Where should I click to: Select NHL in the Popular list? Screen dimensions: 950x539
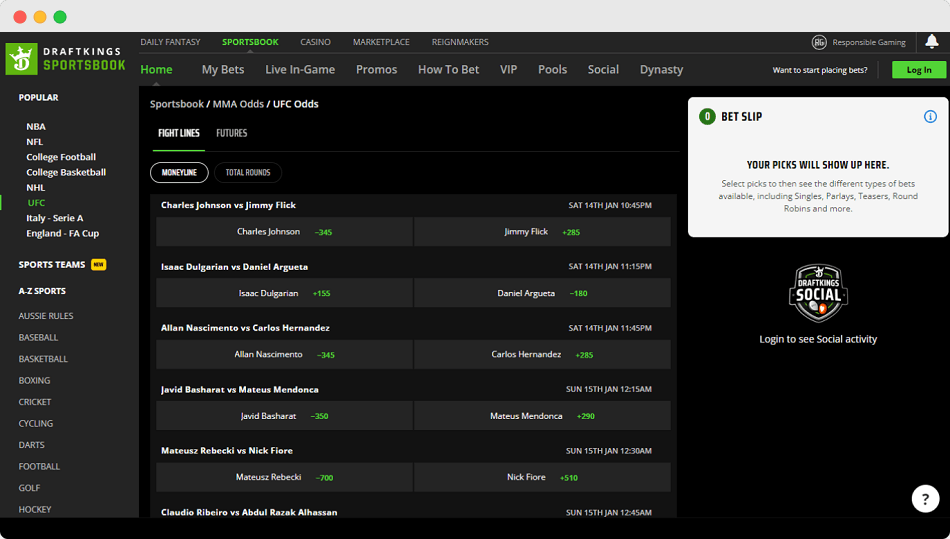[x=36, y=188]
